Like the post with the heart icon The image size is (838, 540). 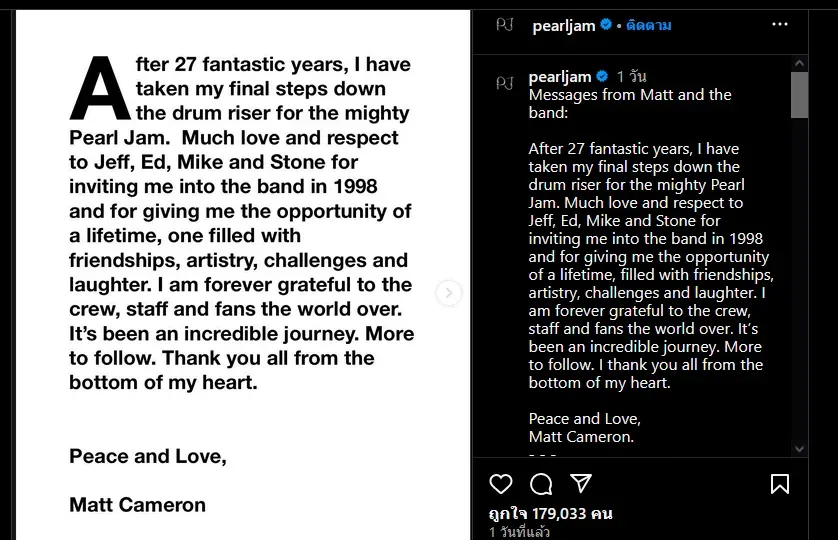(x=501, y=484)
